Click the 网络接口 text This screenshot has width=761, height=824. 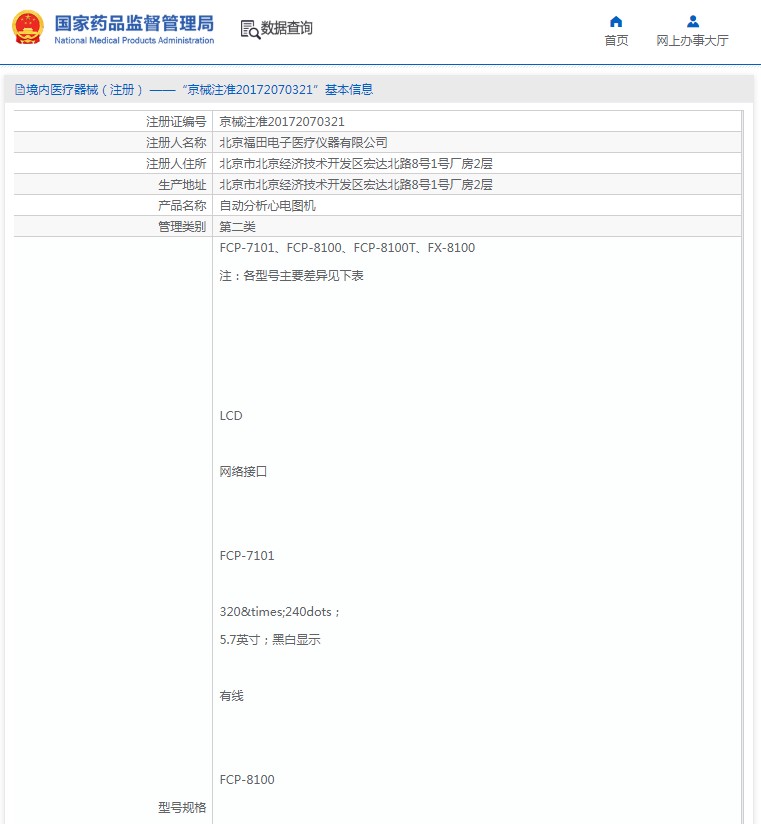pos(243,471)
